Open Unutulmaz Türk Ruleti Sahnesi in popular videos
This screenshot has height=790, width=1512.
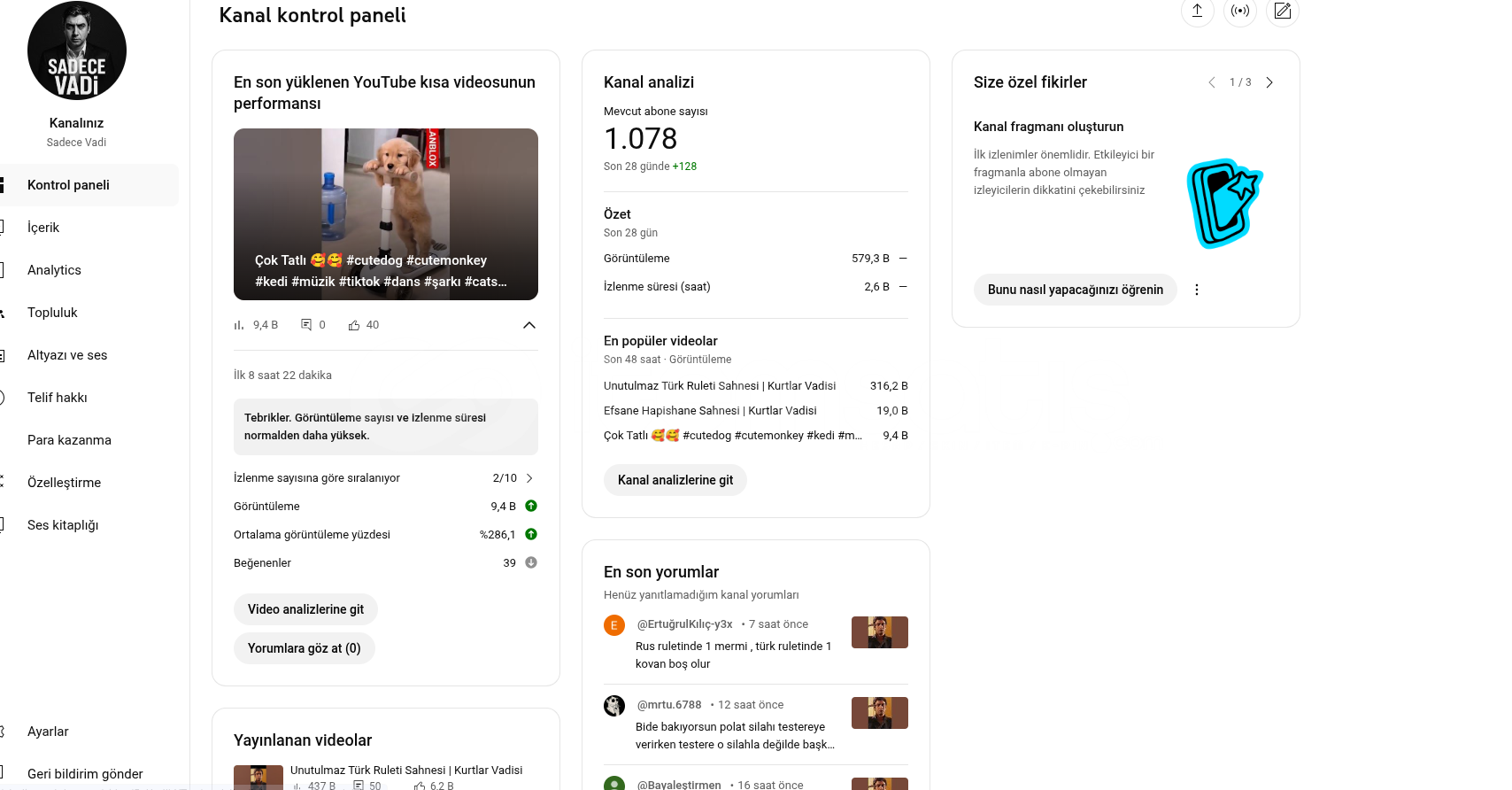[720, 386]
